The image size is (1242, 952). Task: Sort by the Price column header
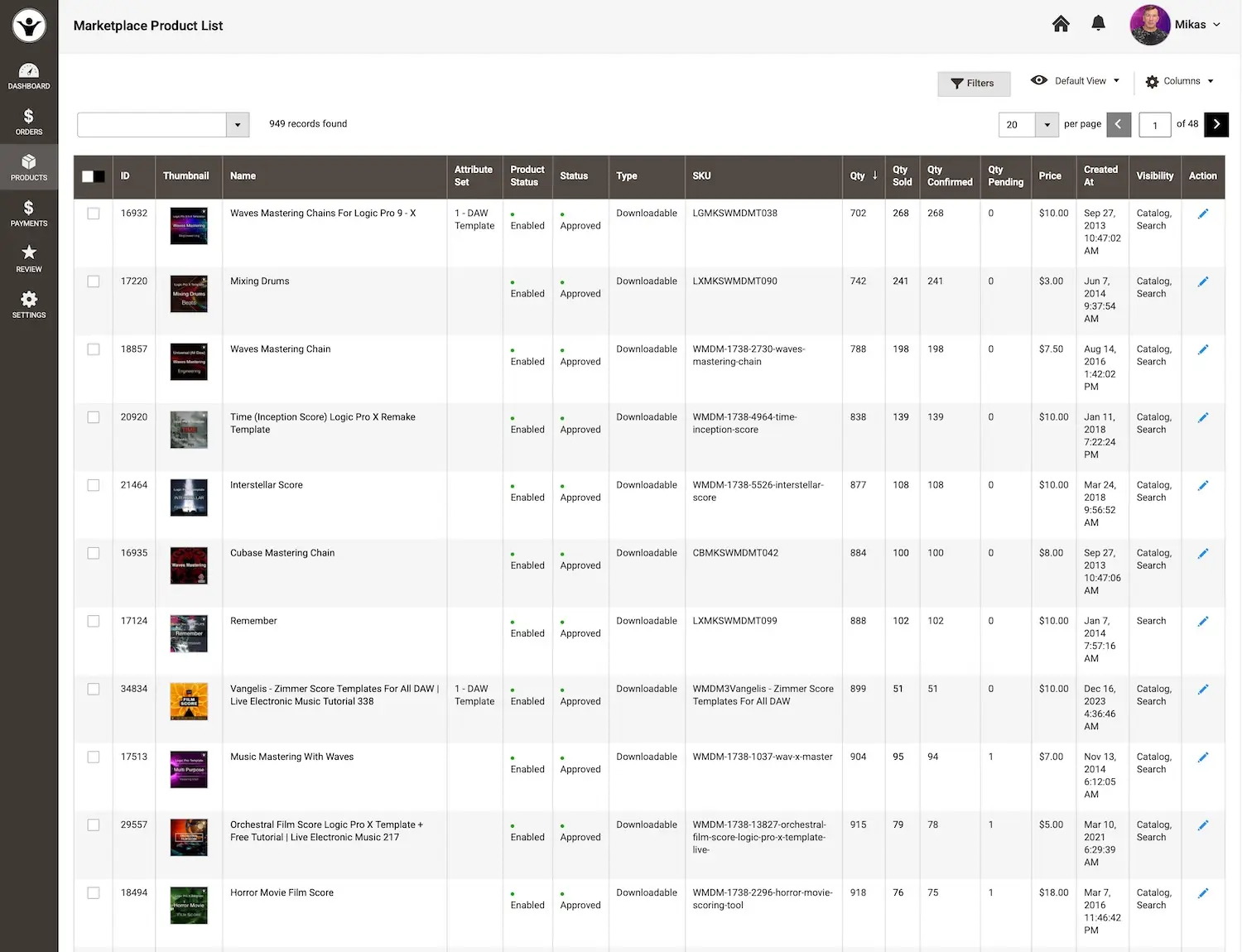pyautogui.click(x=1050, y=176)
